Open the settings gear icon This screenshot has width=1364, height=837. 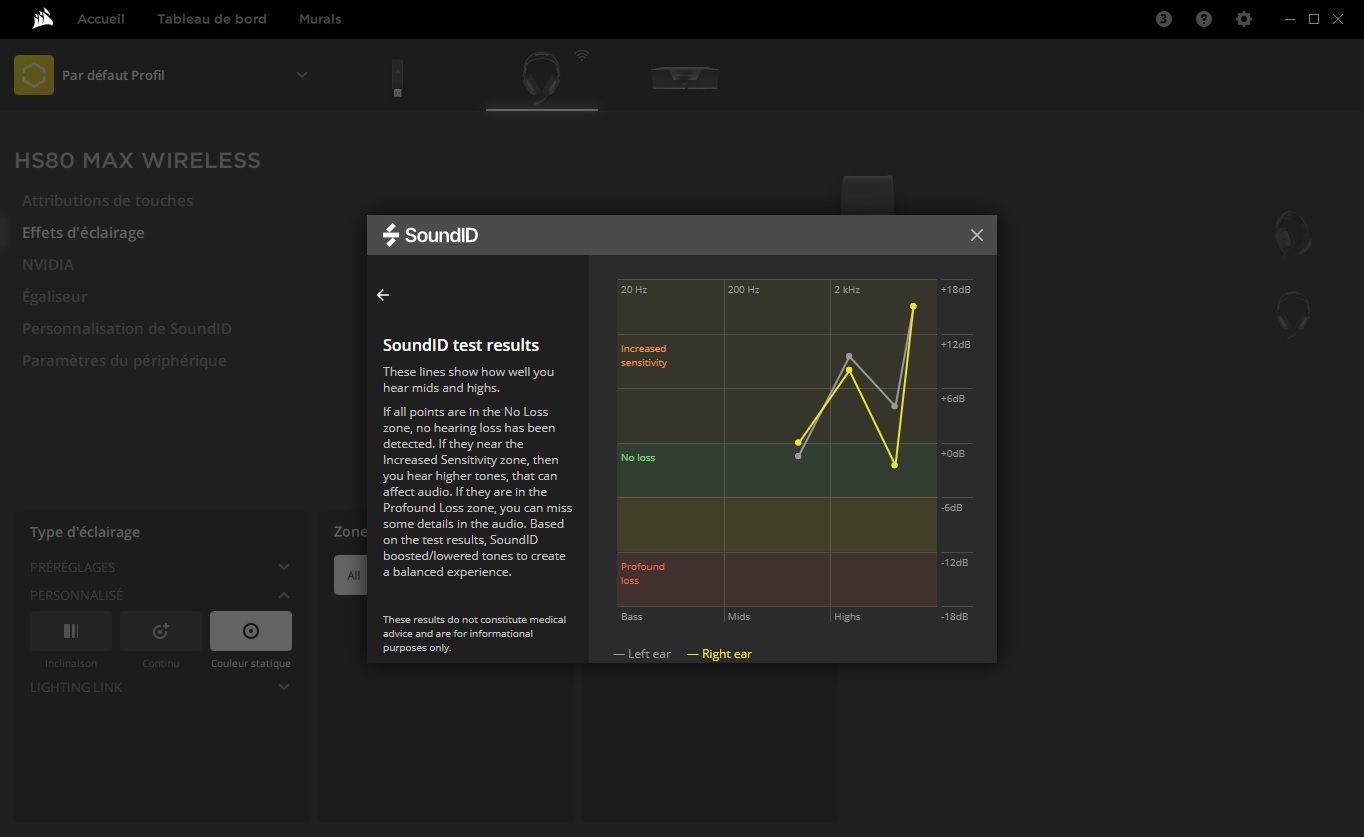coord(1244,19)
